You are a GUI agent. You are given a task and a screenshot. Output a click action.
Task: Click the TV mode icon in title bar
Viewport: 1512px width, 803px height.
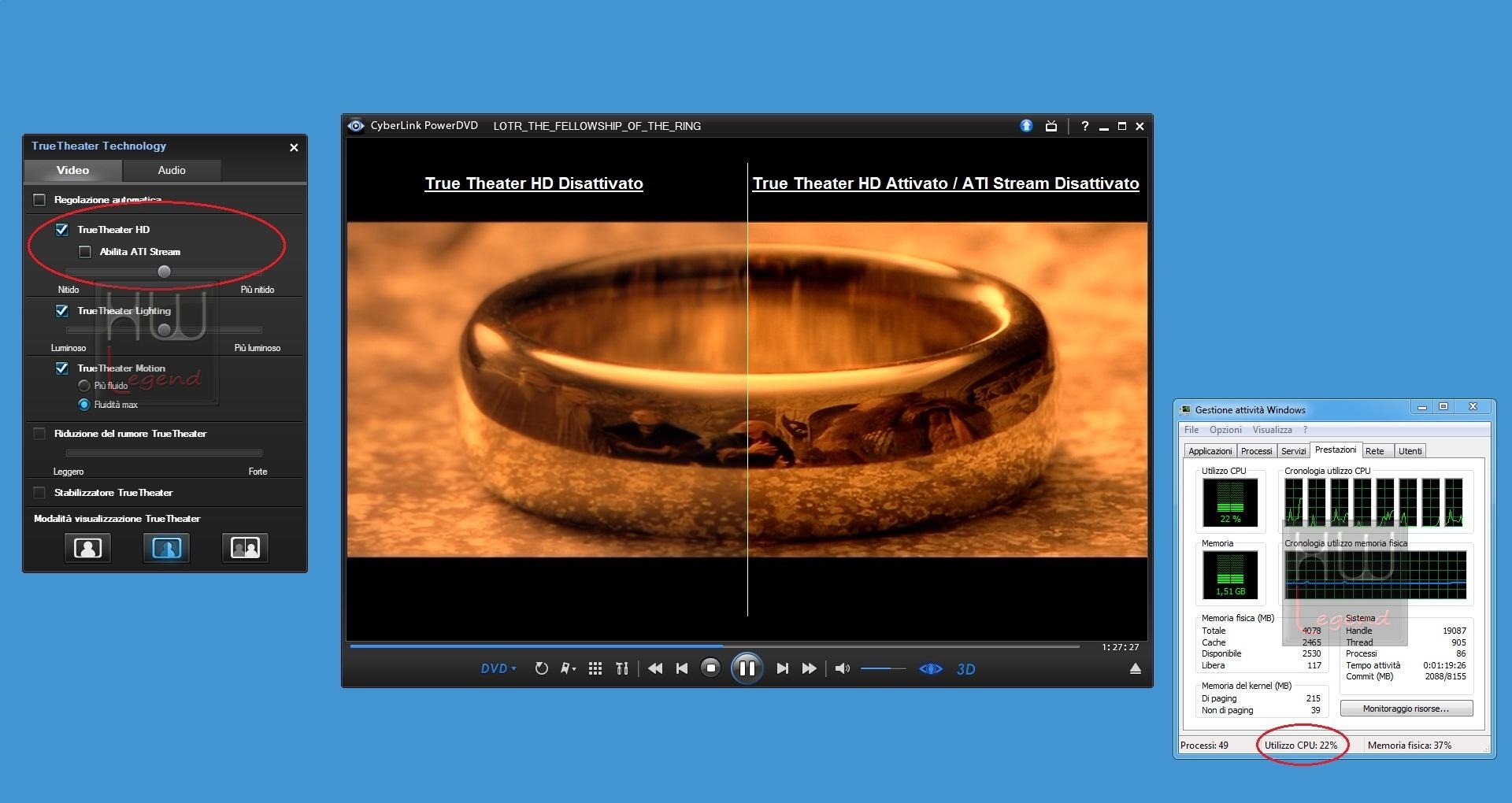1051,126
